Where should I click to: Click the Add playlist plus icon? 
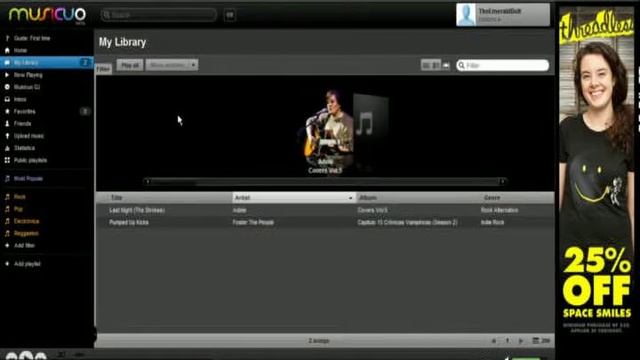pos(7,264)
